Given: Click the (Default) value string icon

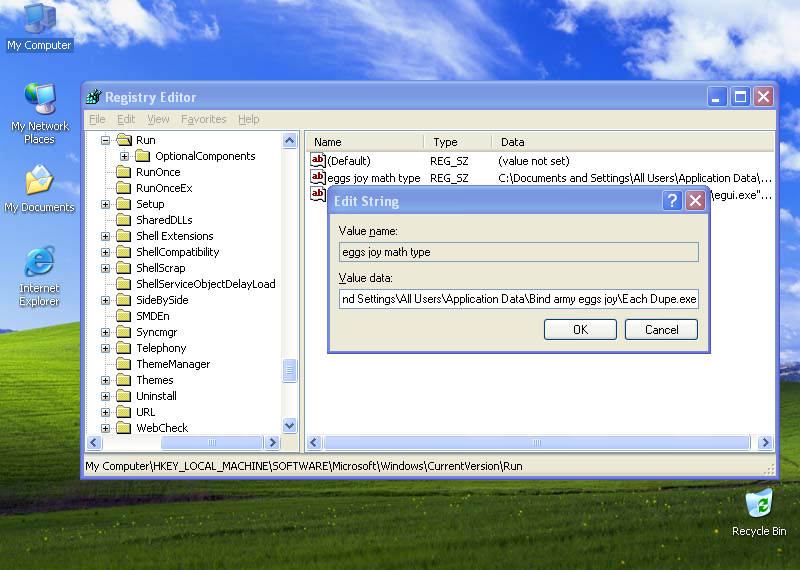Looking at the screenshot, I should point(317,160).
